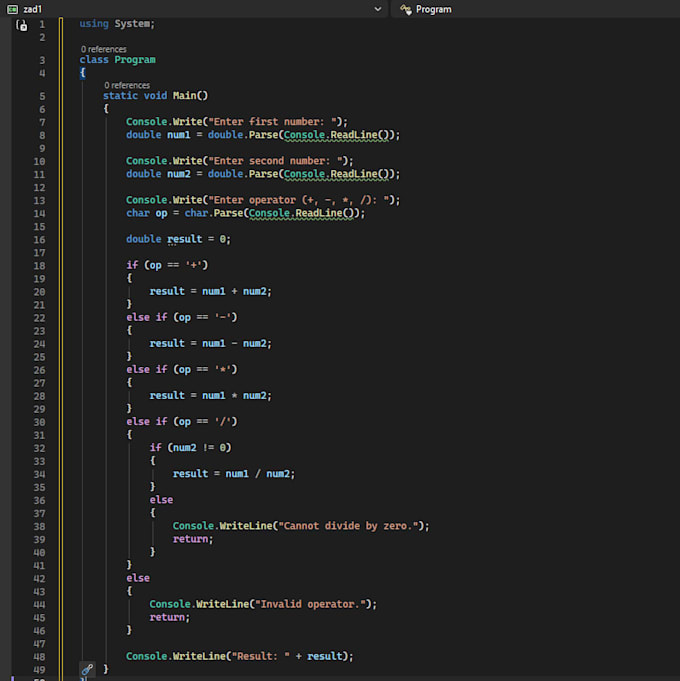Image resolution: width=680 pixels, height=681 pixels.
Task: Click the "result = num1 - num2;" statement
Action: coord(211,344)
